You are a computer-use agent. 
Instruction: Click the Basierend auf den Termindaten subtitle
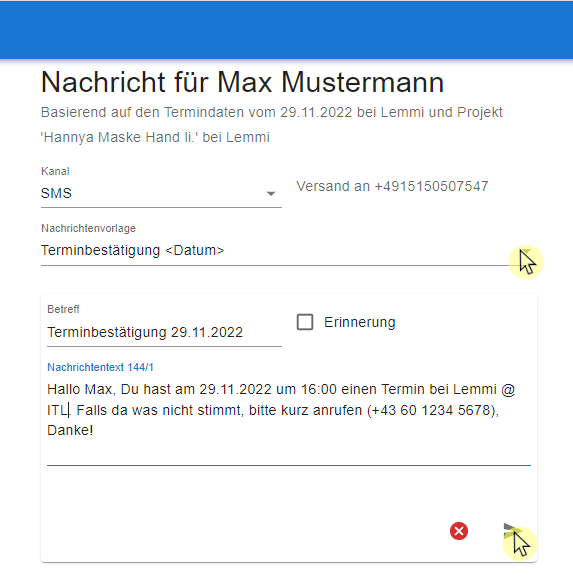click(272, 124)
